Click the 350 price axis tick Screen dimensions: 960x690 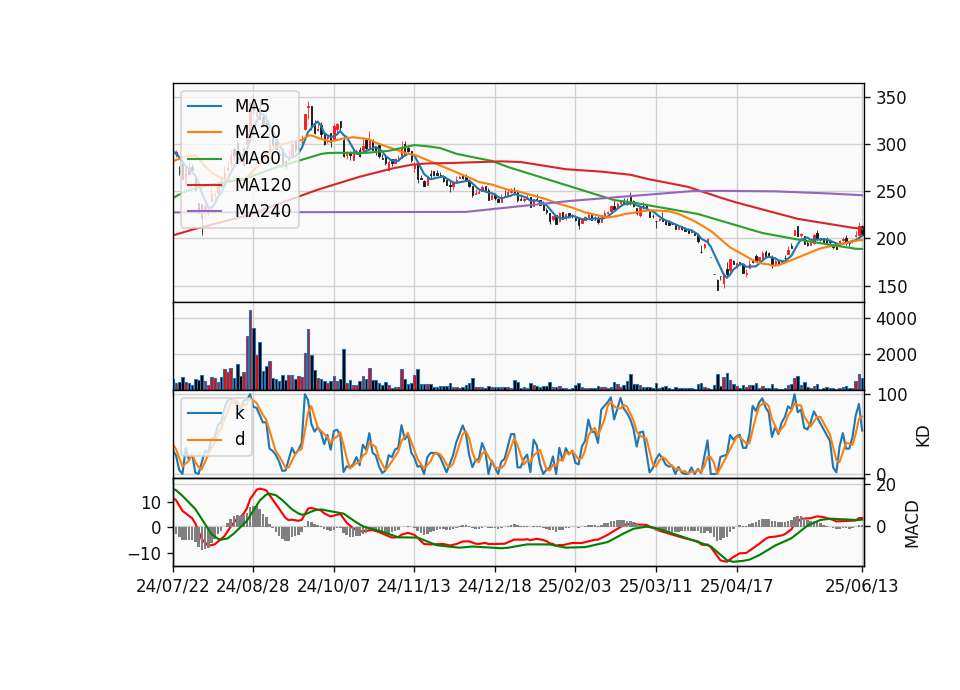(891, 98)
